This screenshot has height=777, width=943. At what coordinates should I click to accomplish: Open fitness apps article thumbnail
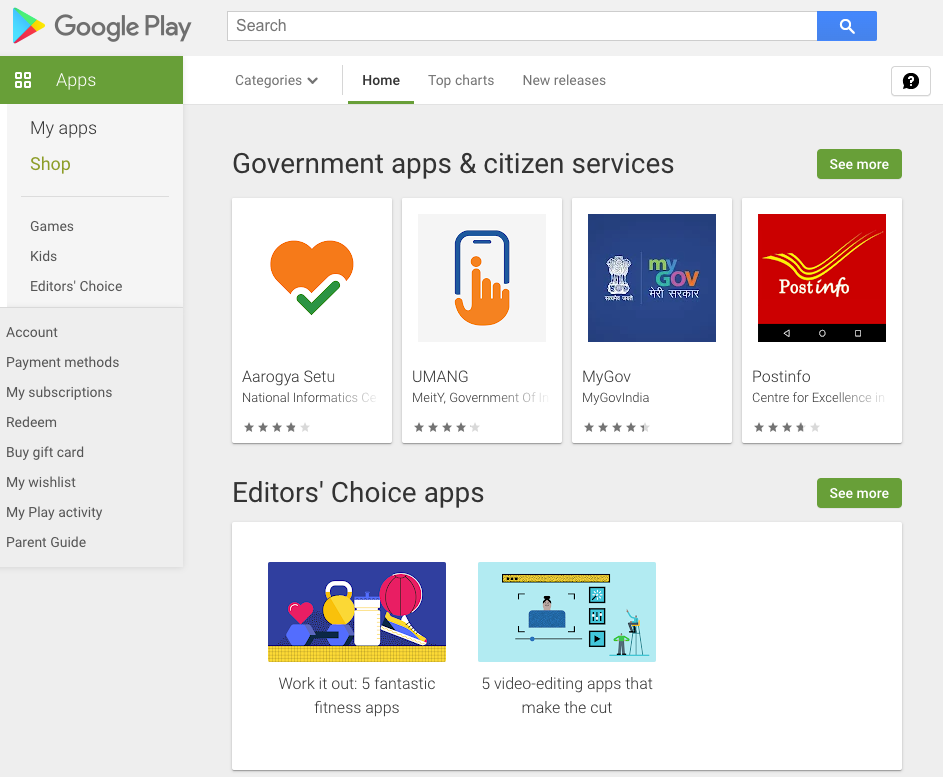click(x=357, y=612)
